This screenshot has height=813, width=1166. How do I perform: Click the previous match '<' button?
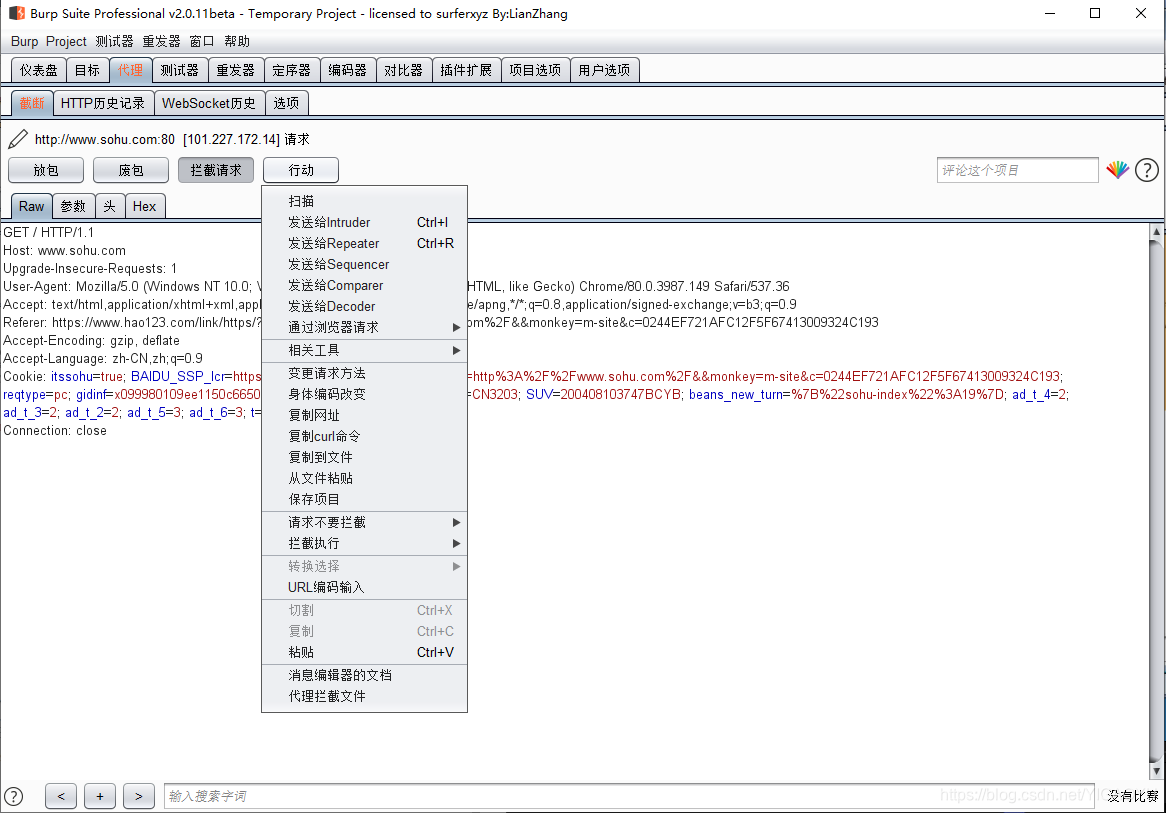pyautogui.click(x=61, y=796)
